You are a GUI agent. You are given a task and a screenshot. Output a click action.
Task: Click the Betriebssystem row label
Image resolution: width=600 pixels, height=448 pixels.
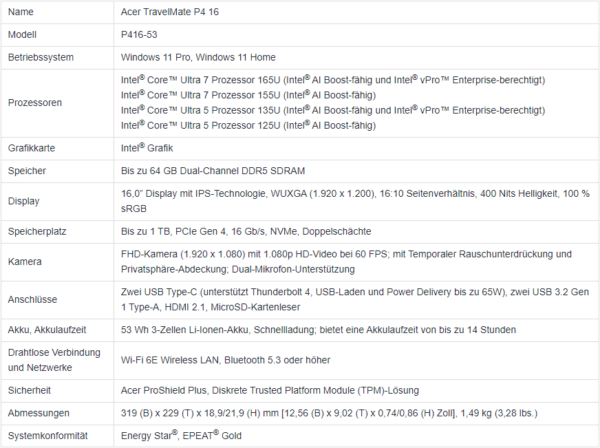point(41,57)
